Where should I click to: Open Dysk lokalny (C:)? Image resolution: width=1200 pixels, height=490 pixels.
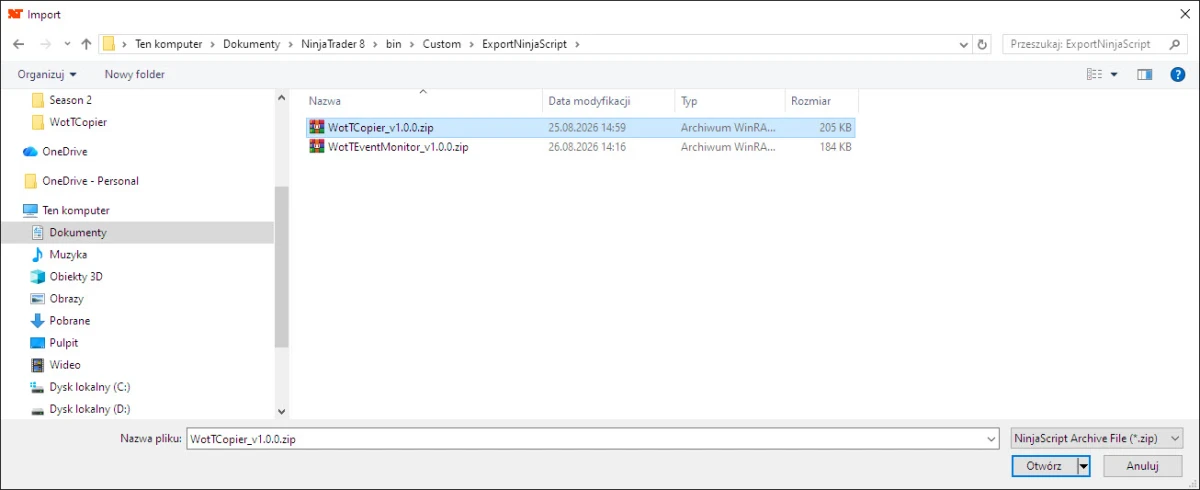pyautogui.click(x=90, y=386)
